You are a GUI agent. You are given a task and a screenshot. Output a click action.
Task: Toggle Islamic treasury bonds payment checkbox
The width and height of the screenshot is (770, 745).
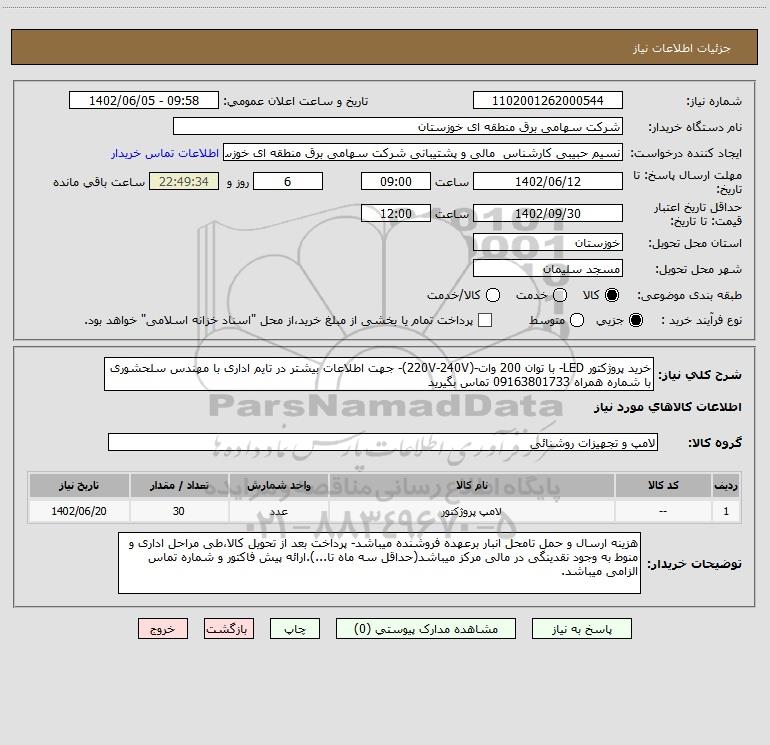[x=485, y=320]
